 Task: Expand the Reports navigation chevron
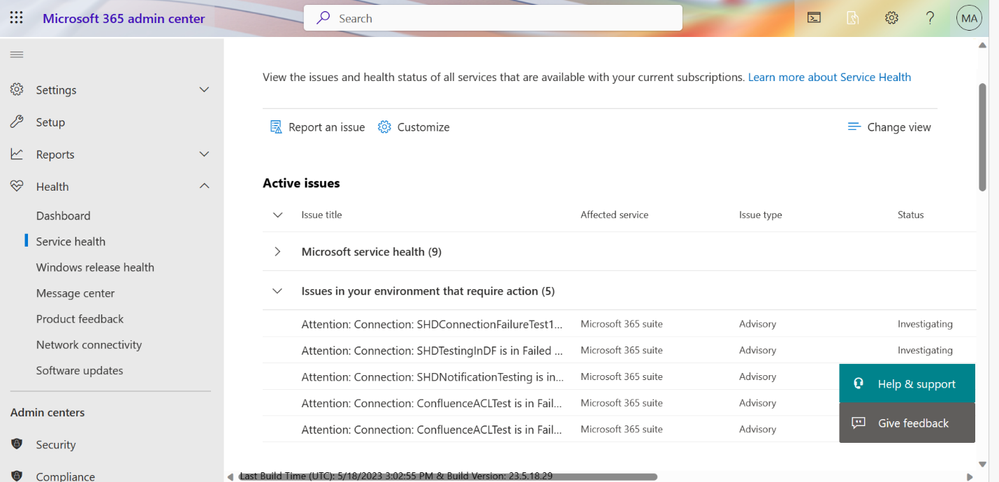(x=204, y=154)
